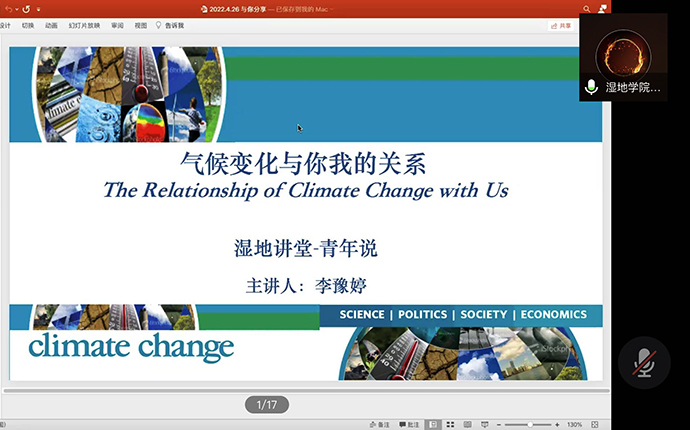Click the zoom out minus button
Image resolution: width=690 pixels, height=430 pixels.
pyautogui.click(x=500, y=424)
